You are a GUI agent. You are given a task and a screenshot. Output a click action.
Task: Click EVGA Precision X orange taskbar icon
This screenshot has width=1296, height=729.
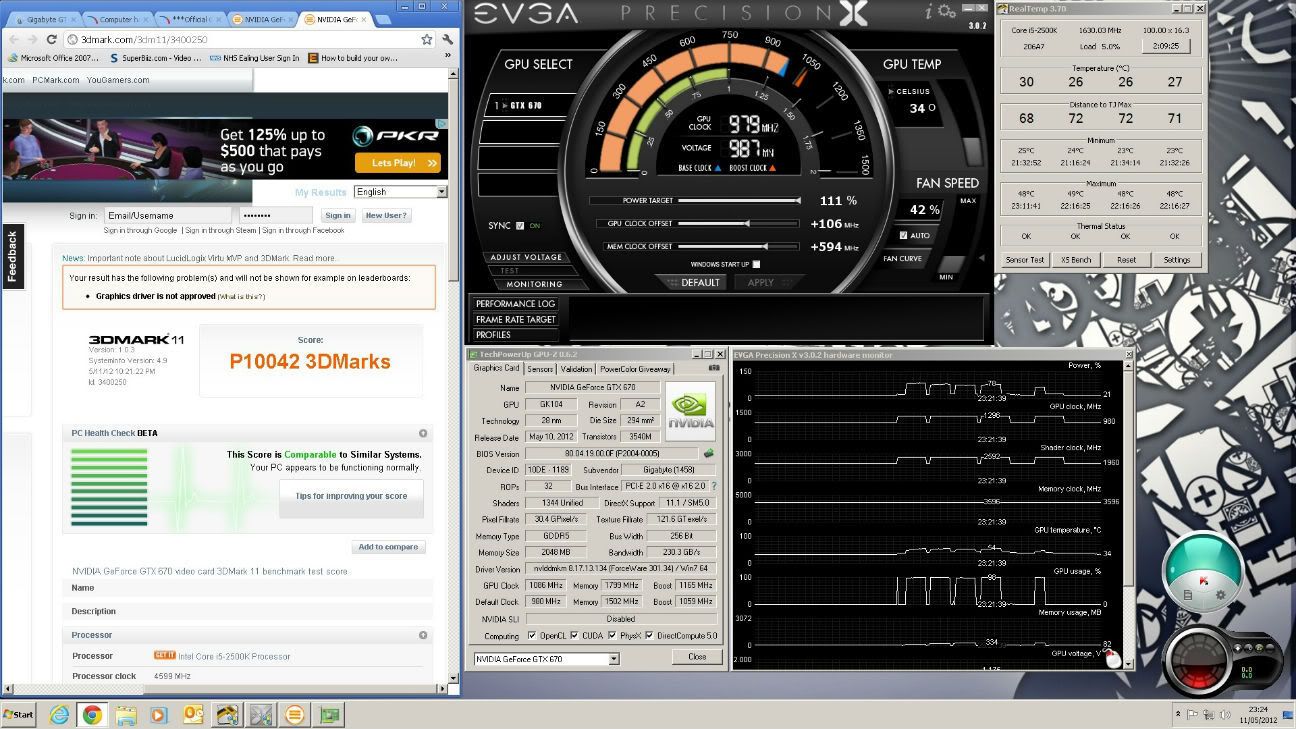coord(294,715)
